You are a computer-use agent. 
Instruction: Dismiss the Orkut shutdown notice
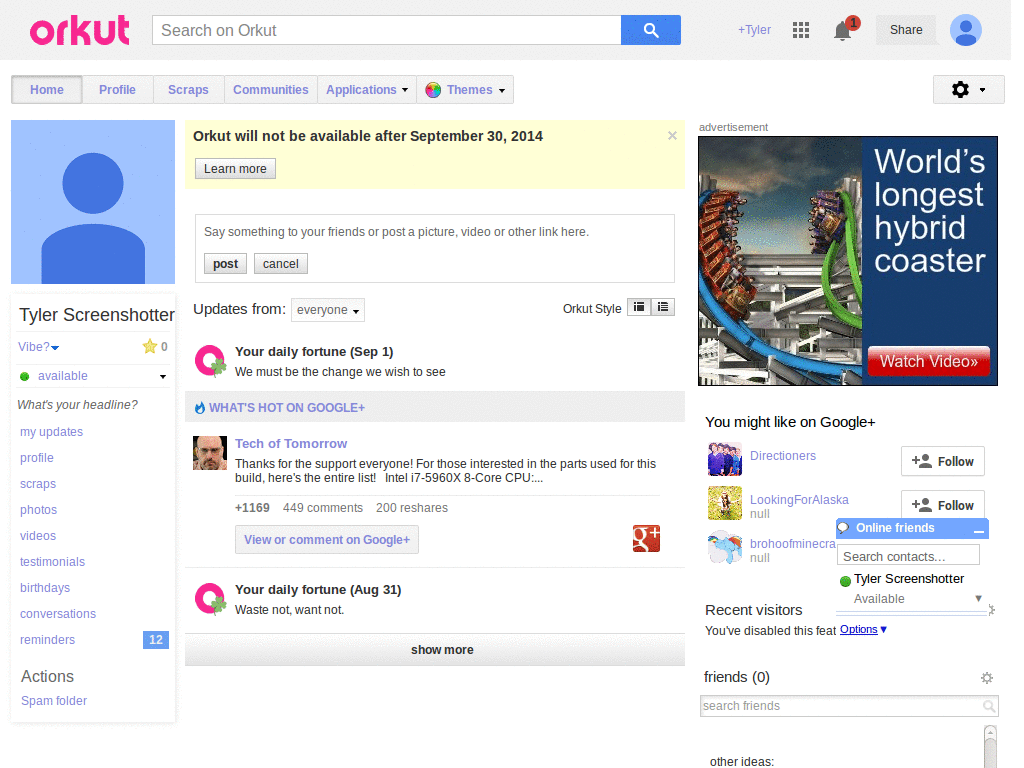pos(672,136)
